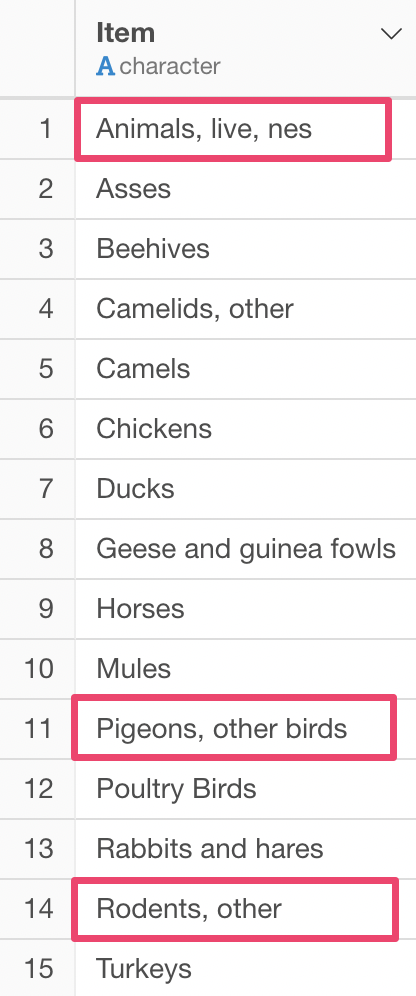The height and width of the screenshot is (996, 416).
Task: Select the "Animals, live, nes" cell
Action: point(246,129)
